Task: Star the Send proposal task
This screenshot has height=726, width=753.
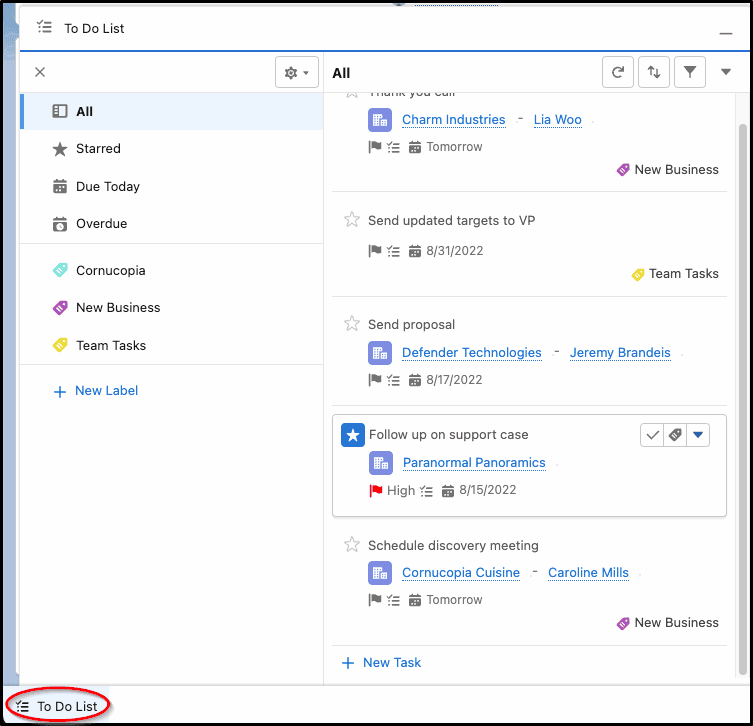Action: click(x=352, y=324)
